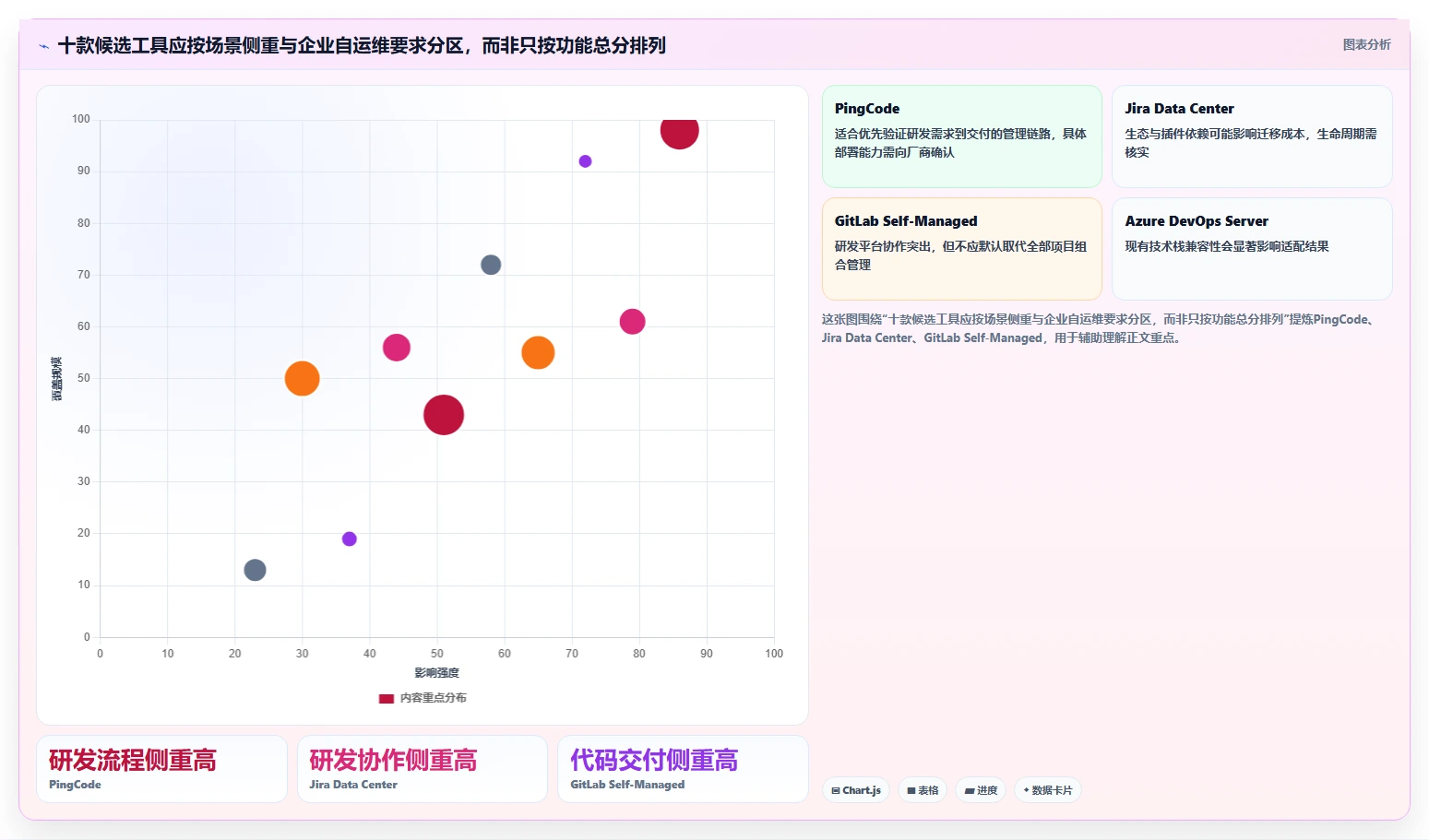Click the 进度 tag
This screenshot has width=1429, height=840.
click(981, 790)
